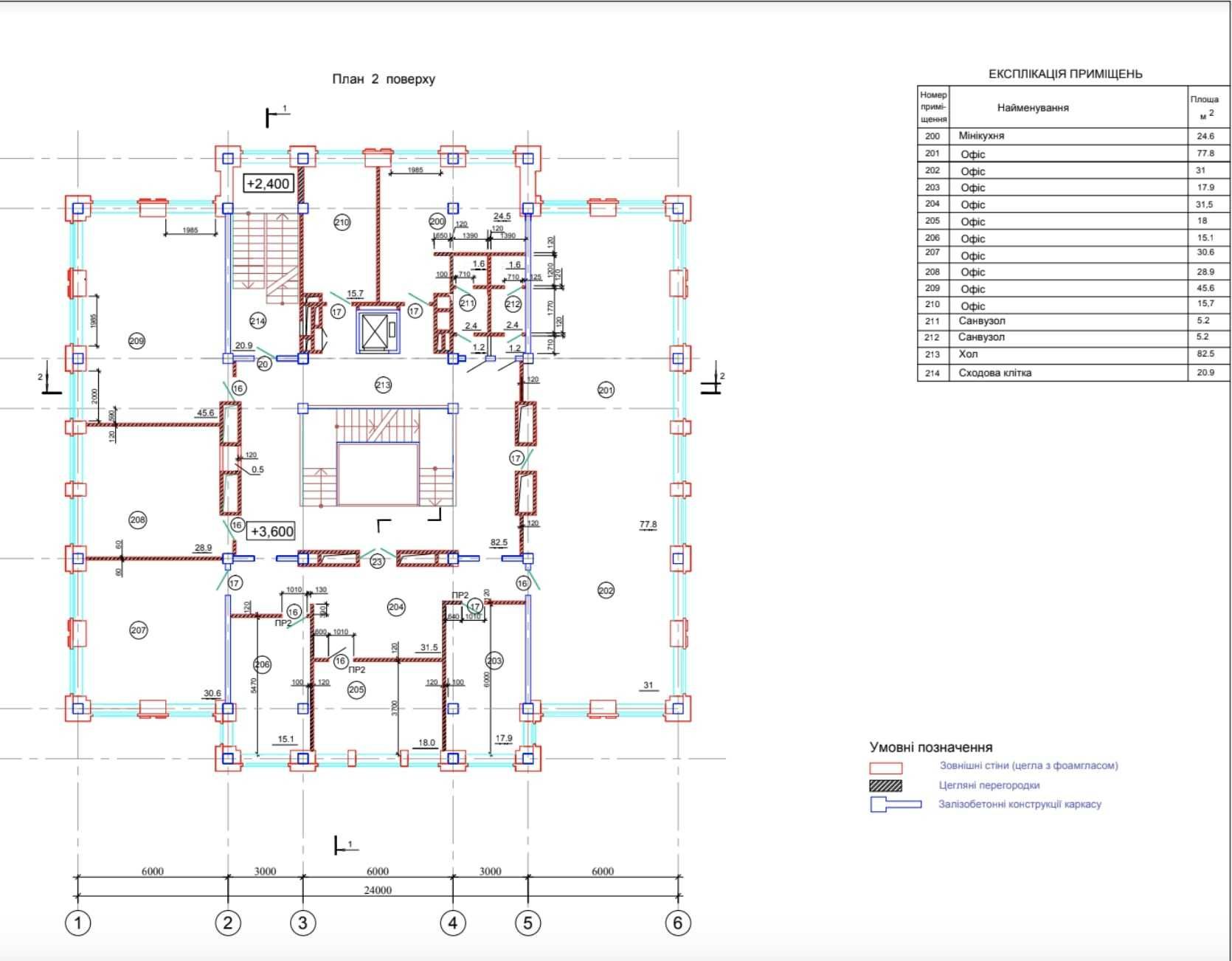This screenshot has height=961, width=1232.
Task: Click 'Хол' in the room table
Action: pyautogui.click(x=968, y=354)
